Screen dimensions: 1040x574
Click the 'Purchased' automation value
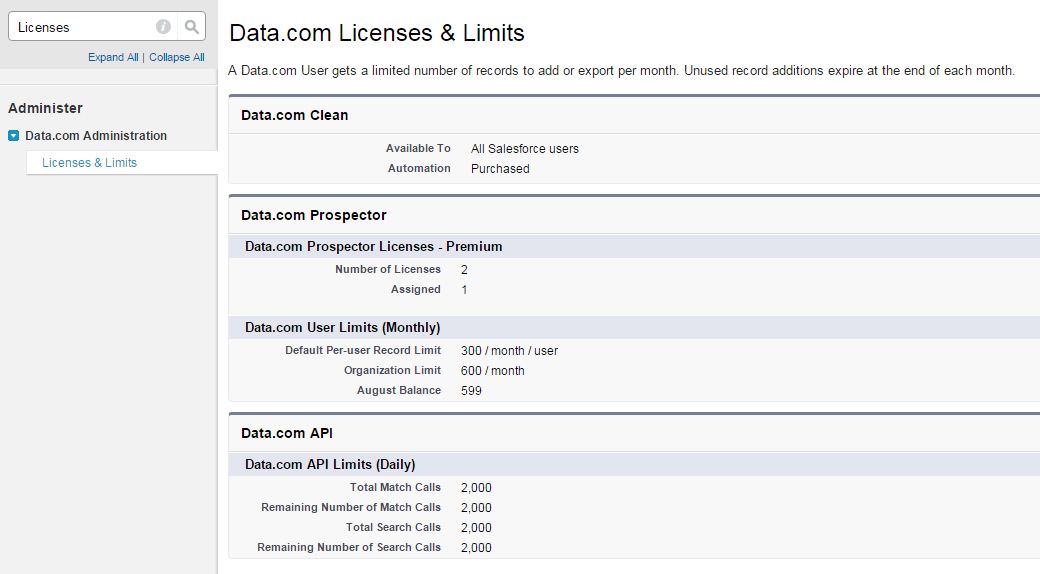pos(500,169)
